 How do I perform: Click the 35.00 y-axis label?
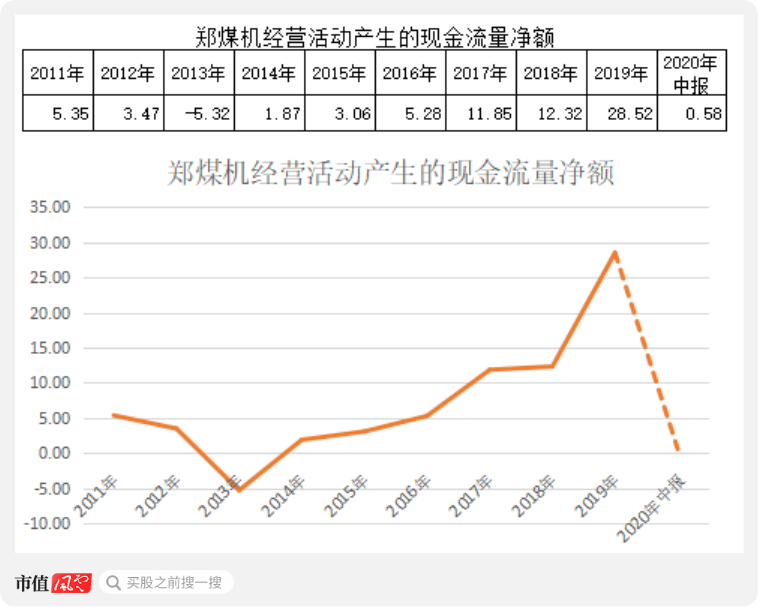pyautogui.click(x=50, y=207)
